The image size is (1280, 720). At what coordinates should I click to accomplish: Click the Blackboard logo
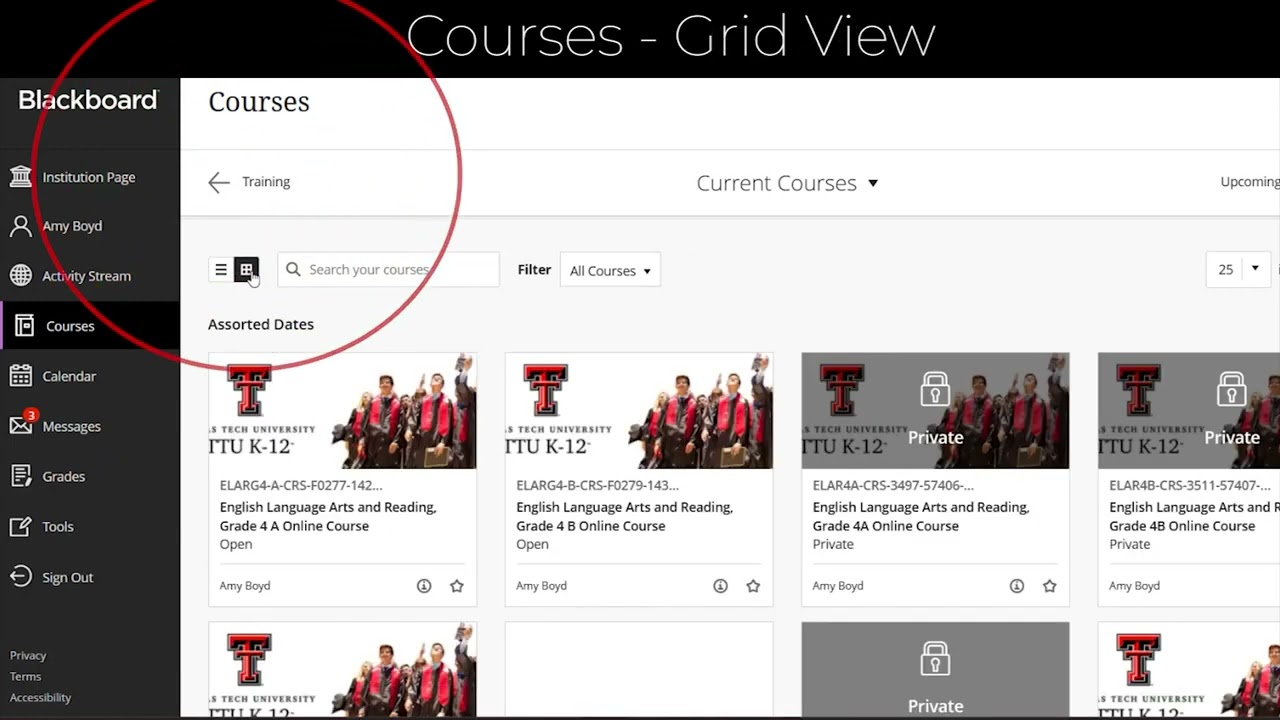tap(88, 100)
